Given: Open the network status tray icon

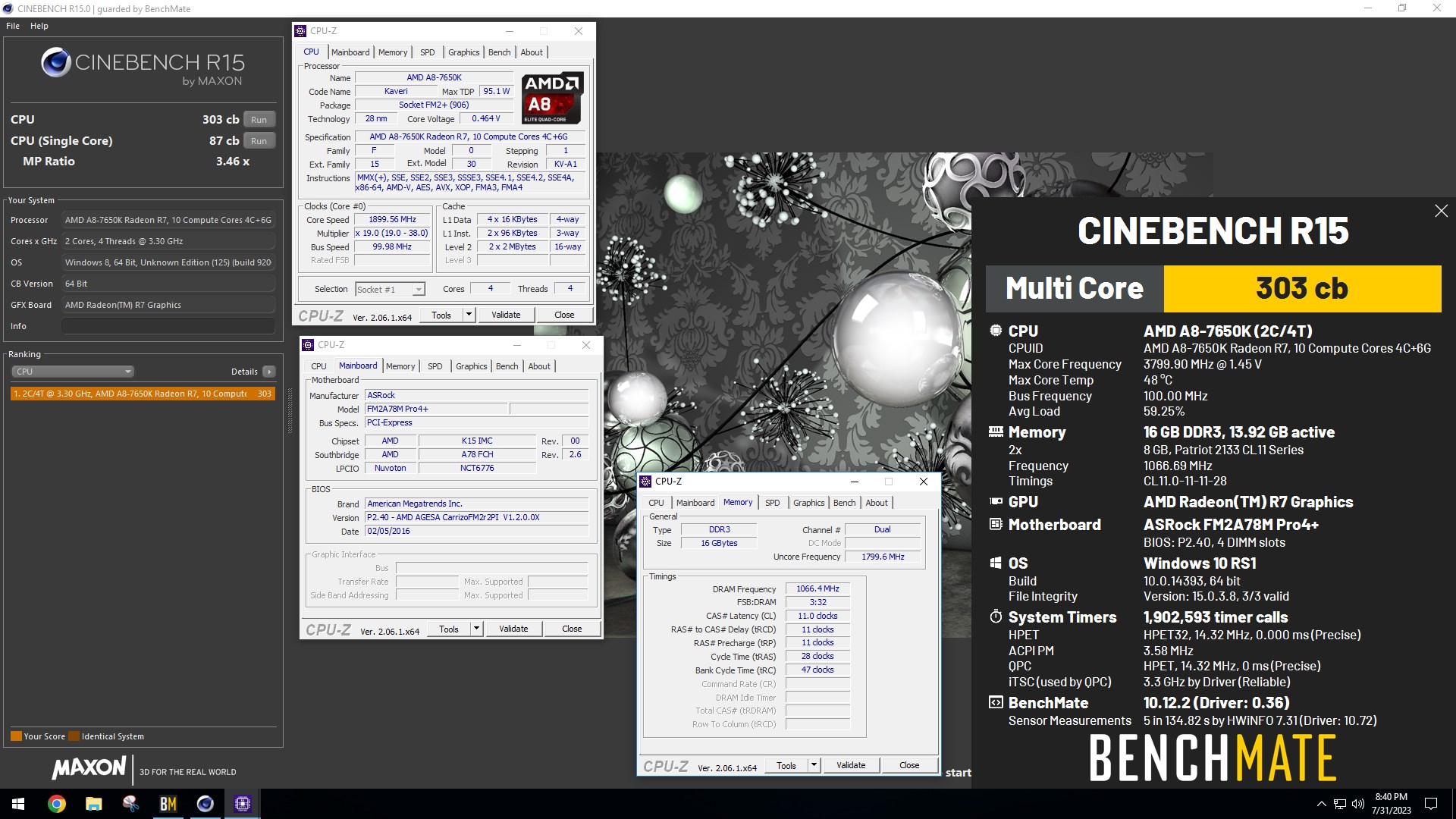Looking at the screenshot, I should [x=1340, y=804].
